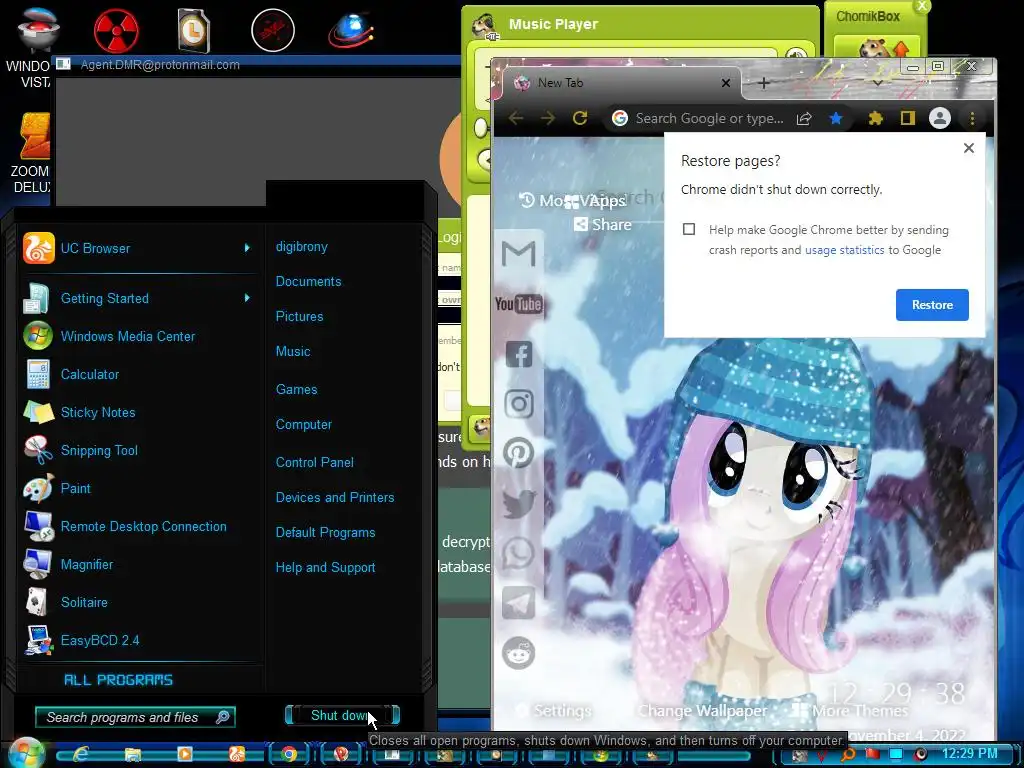Click the Windows Start orb
The height and width of the screenshot is (768, 1024).
tap(26, 753)
